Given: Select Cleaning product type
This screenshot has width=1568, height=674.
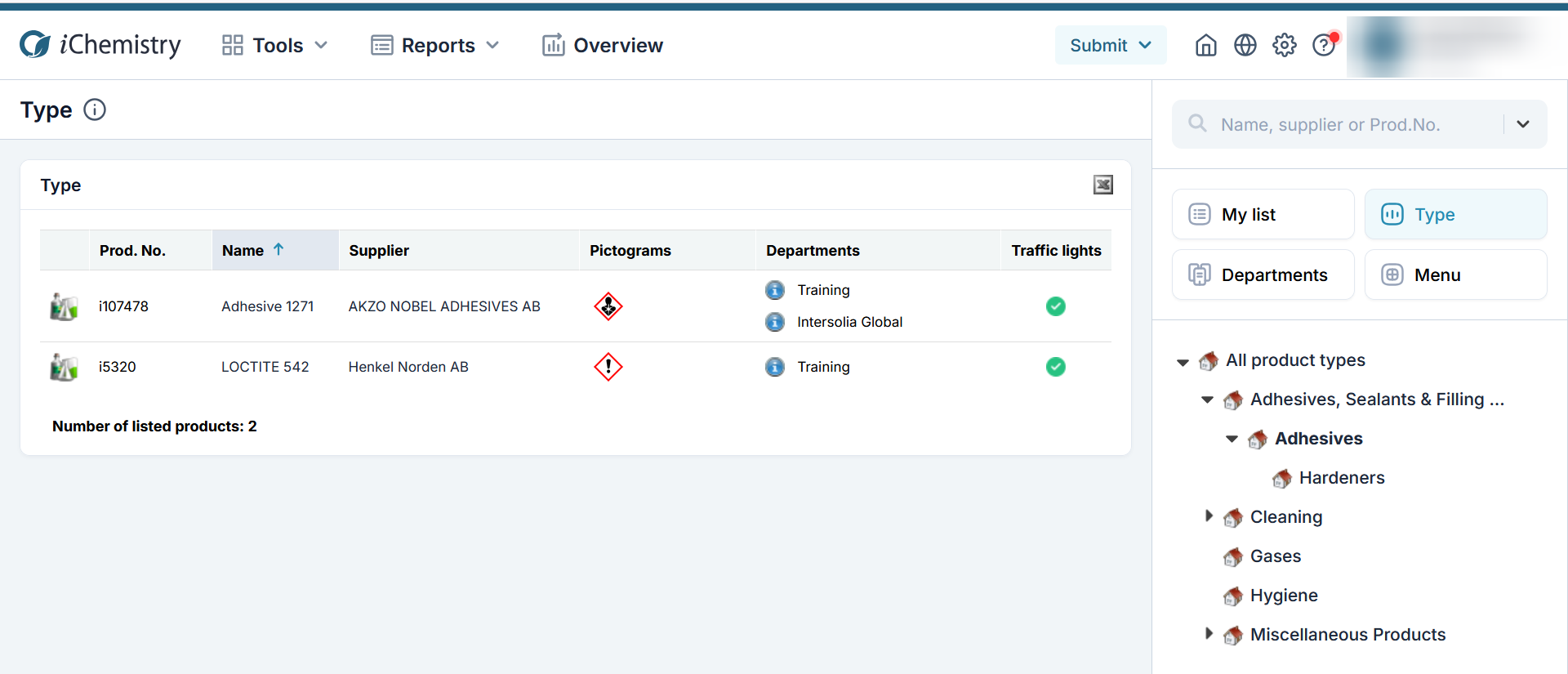Looking at the screenshot, I should [1286, 517].
